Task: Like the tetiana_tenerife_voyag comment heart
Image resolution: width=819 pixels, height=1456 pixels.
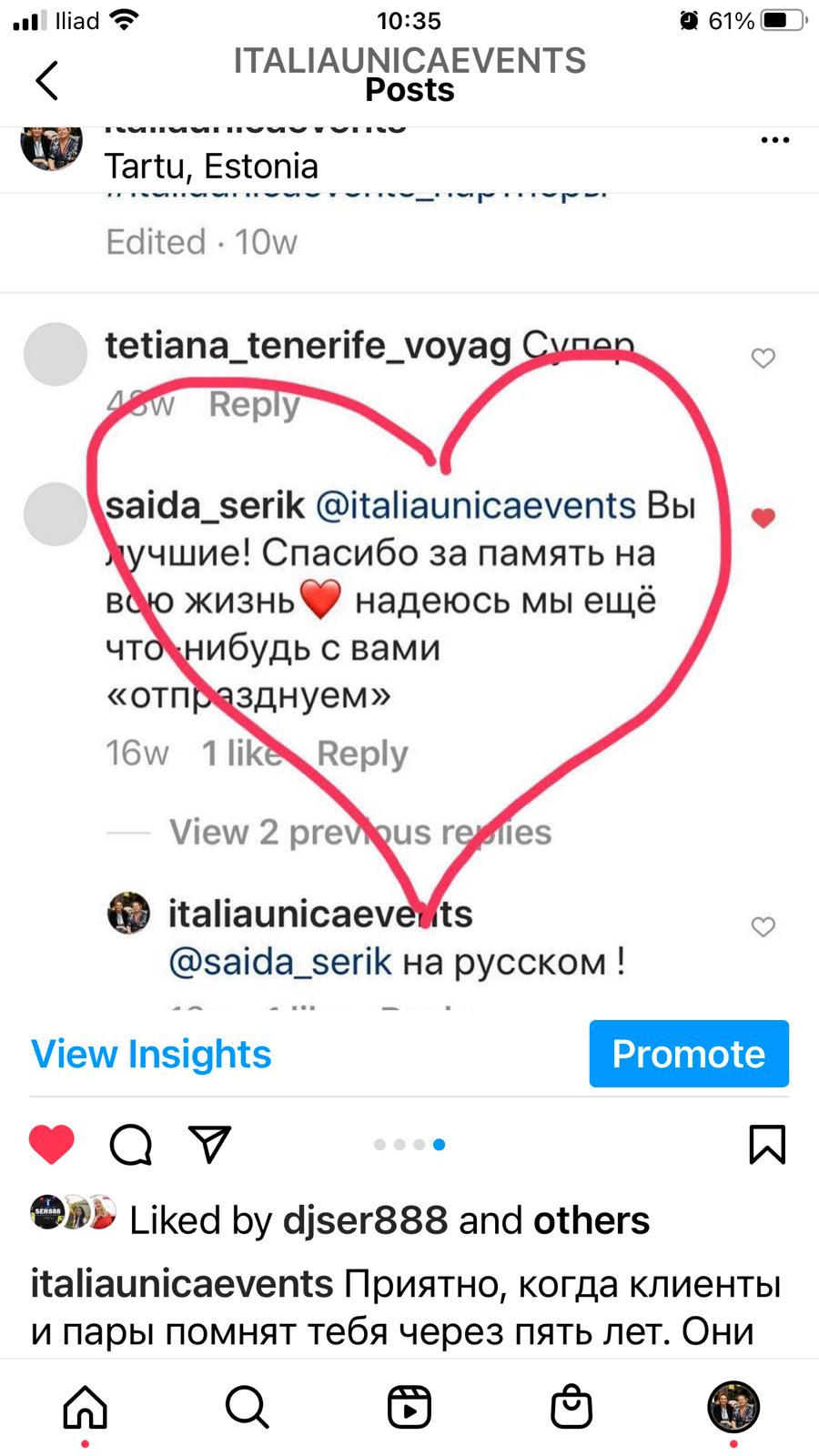Action: coord(763,359)
